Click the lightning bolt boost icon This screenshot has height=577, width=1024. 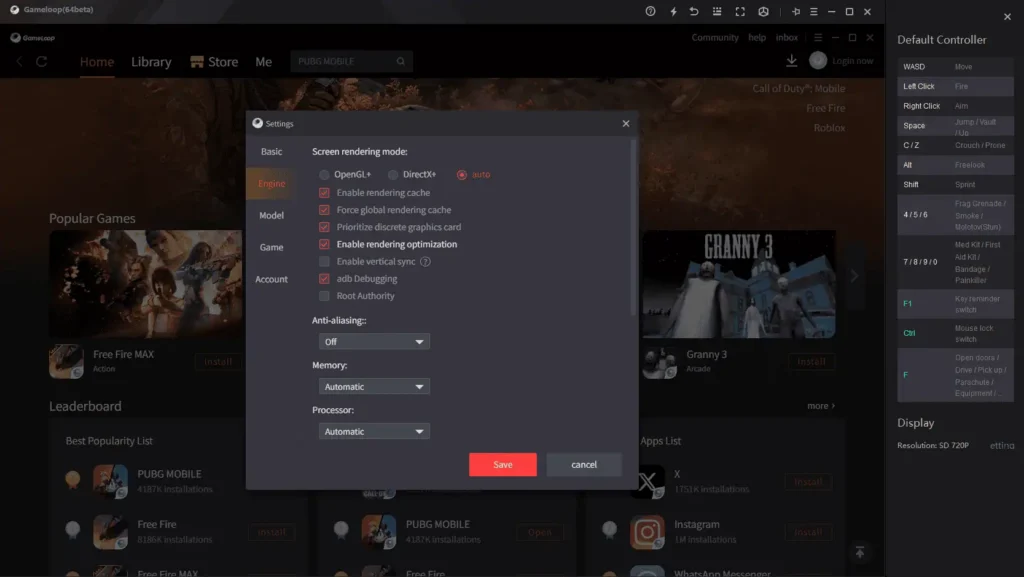point(673,11)
